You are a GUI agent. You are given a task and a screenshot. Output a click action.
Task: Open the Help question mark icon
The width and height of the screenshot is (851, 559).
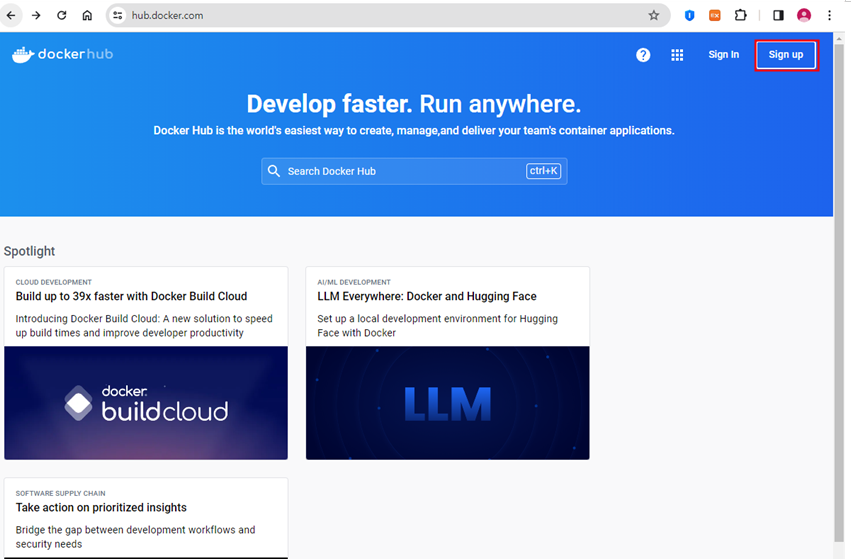click(x=643, y=55)
